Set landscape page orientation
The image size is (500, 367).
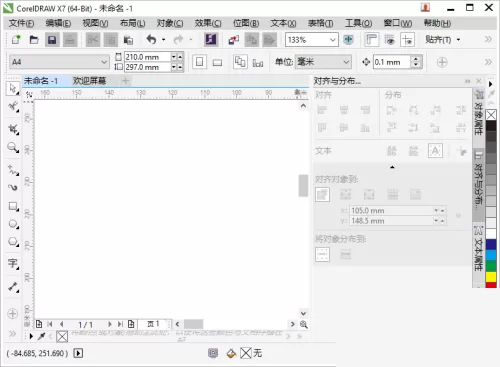point(217,62)
